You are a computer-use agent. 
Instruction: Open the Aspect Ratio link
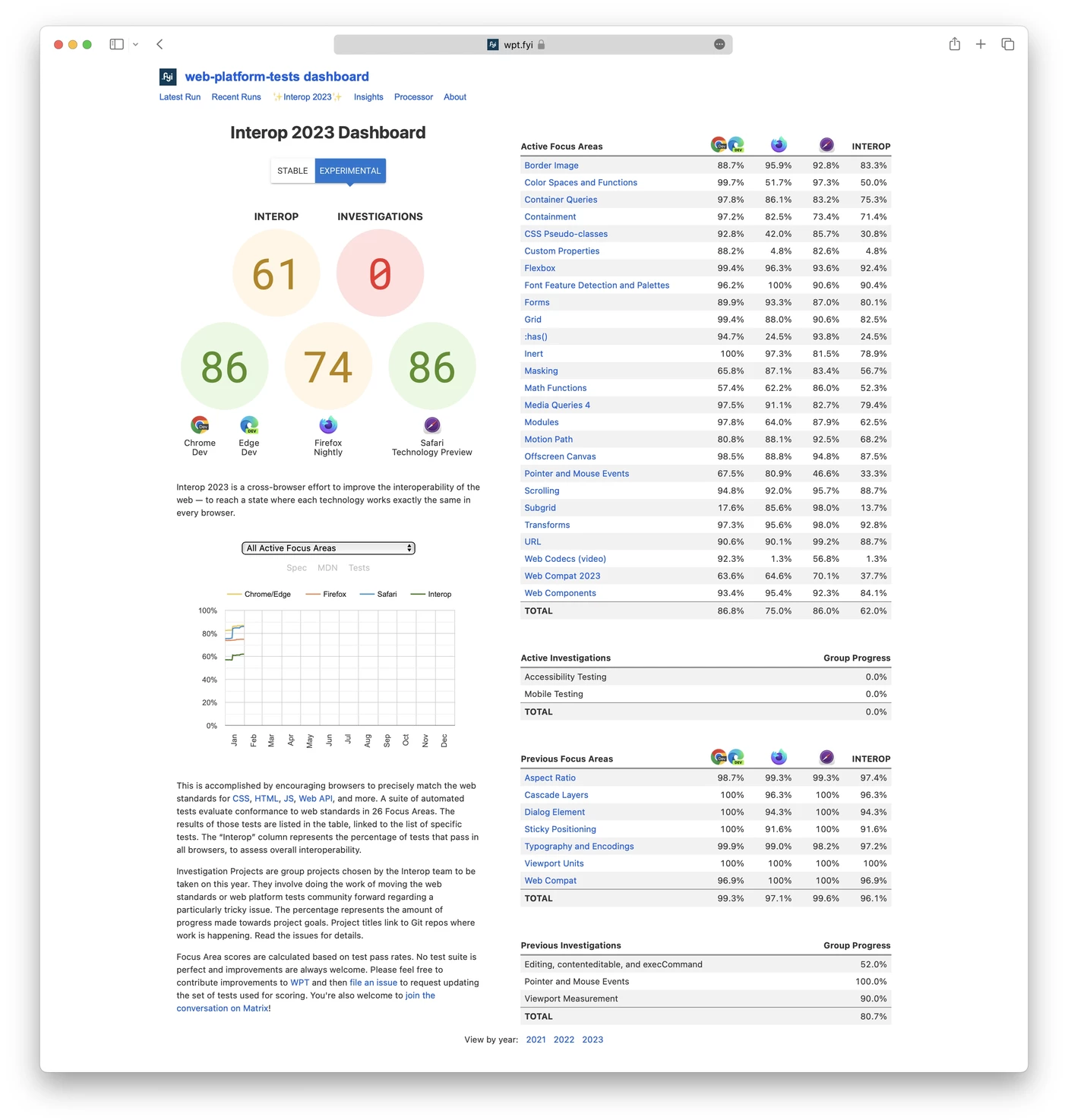[x=550, y=778]
